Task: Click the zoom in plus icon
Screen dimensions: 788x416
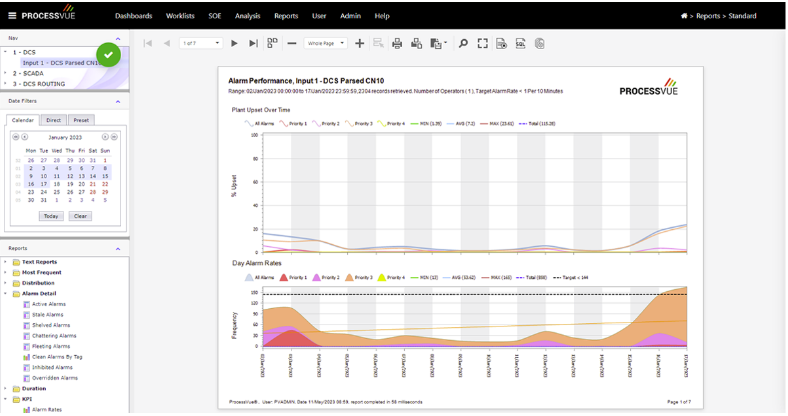Action: [x=360, y=44]
